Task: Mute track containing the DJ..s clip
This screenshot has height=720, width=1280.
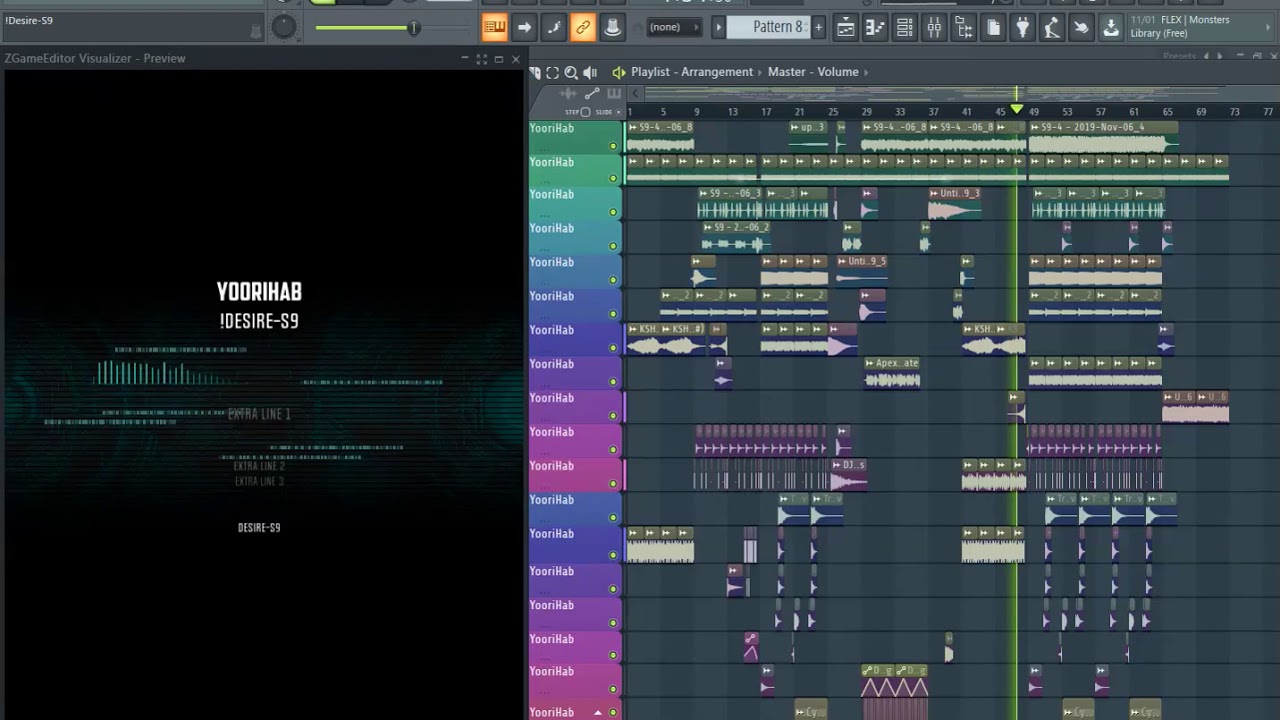Action: (613, 484)
